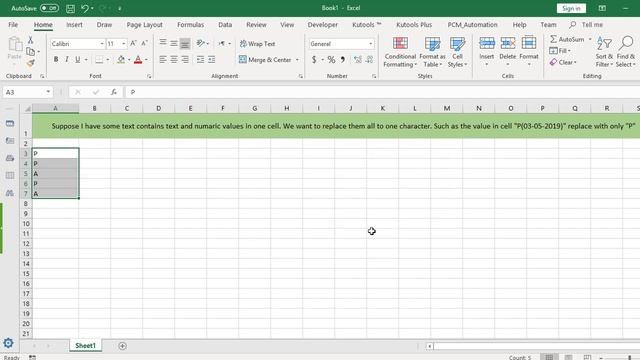Open the Calibri font name dropdown
The width and height of the screenshot is (640, 360).
pos(102,44)
